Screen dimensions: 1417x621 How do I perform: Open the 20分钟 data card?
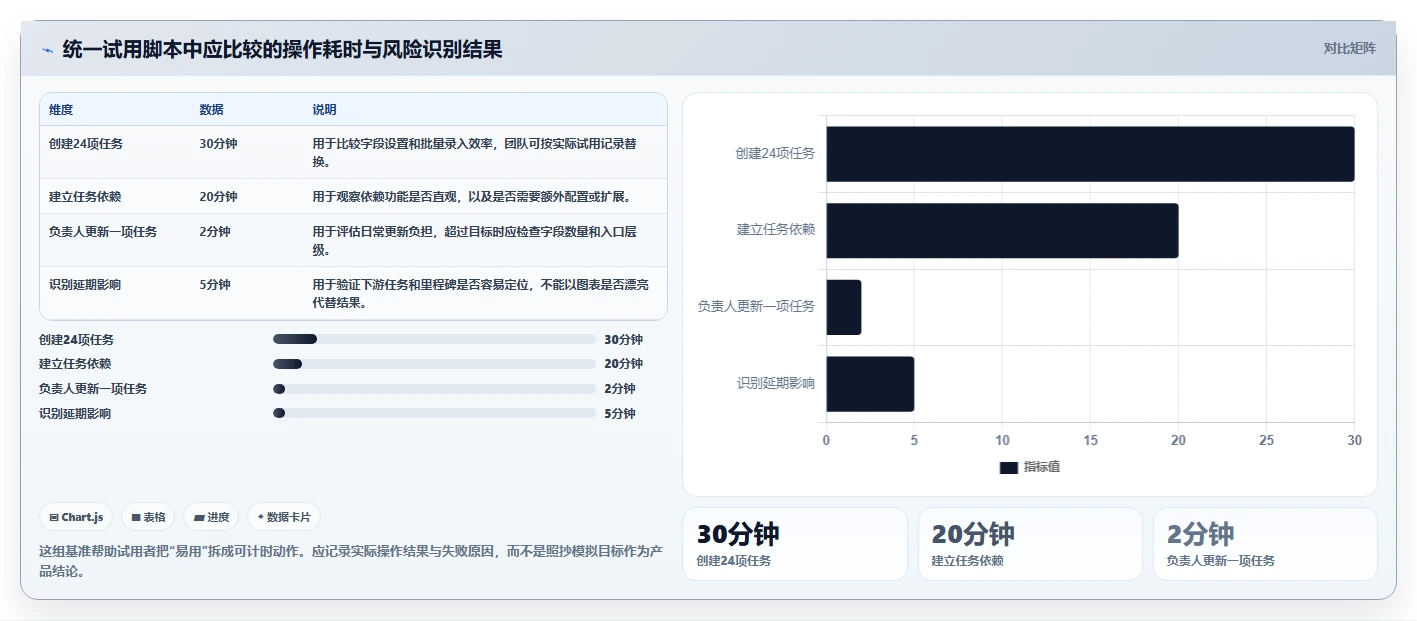pyautogui.click(x=1030, y=544)
